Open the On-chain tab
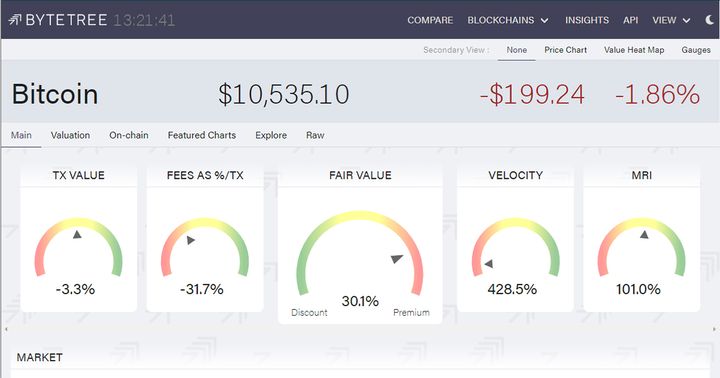This screenshot has height=378, width=720. click(129, 135)
